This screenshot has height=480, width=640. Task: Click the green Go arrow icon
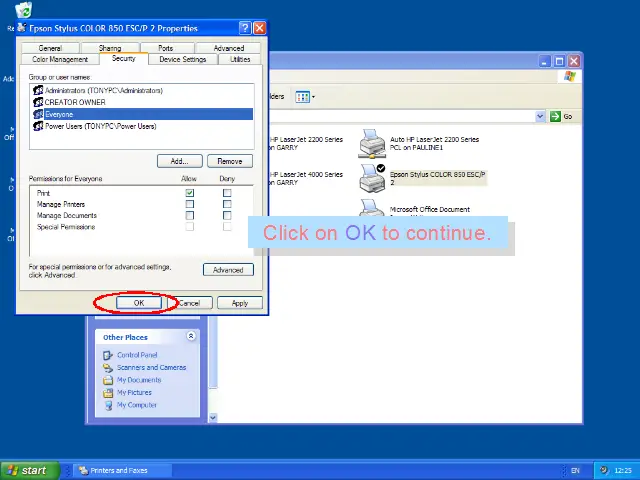point(555,116)
